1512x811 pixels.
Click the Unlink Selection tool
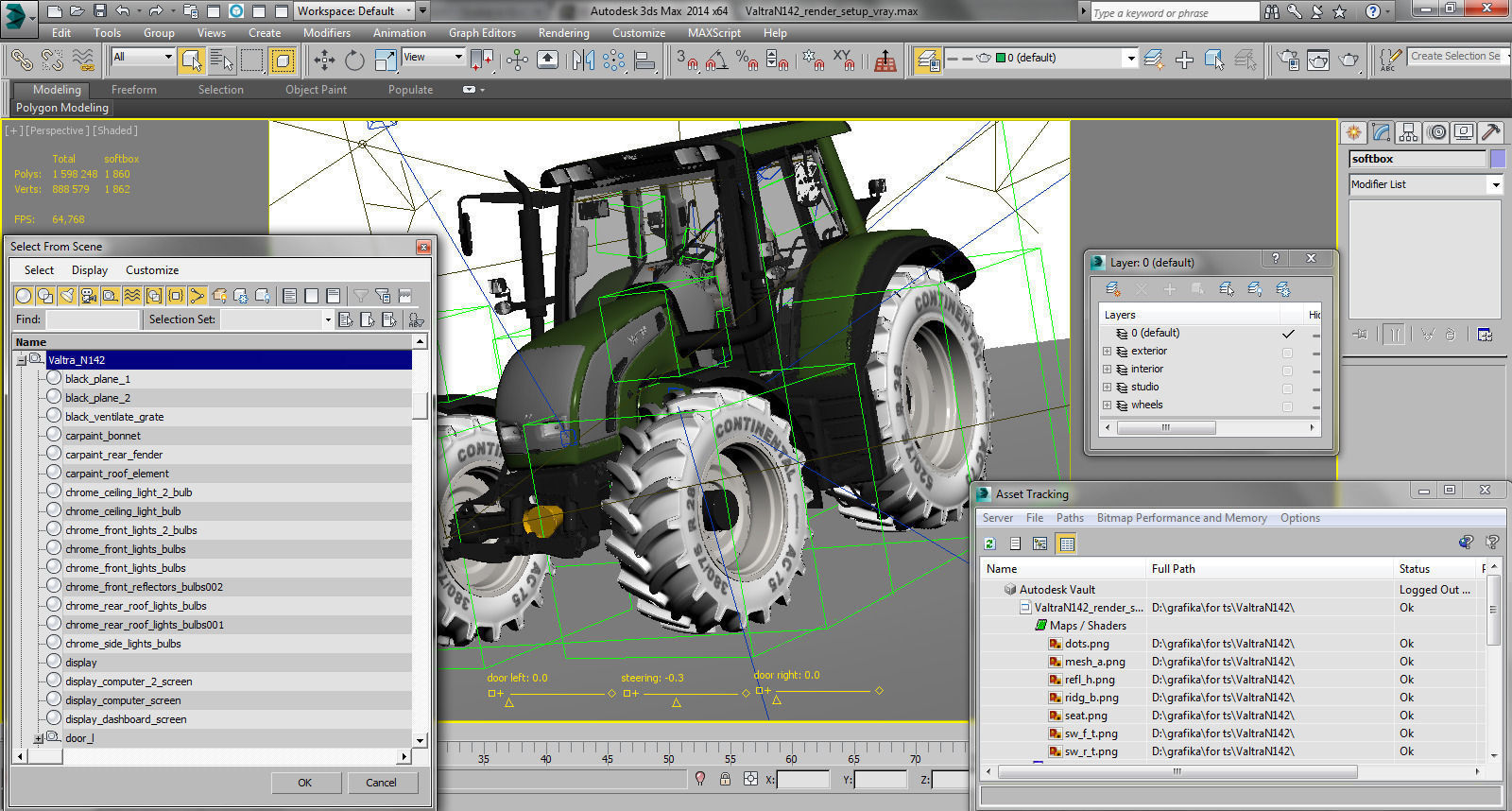(52, 60)
